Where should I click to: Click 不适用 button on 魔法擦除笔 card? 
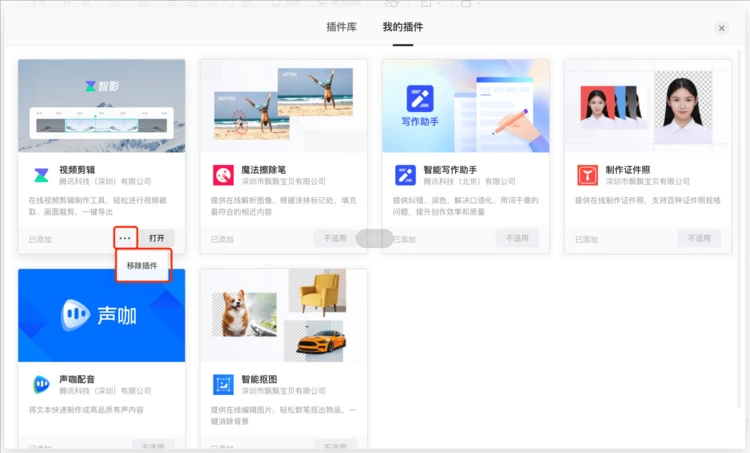[x=334, y=239]
